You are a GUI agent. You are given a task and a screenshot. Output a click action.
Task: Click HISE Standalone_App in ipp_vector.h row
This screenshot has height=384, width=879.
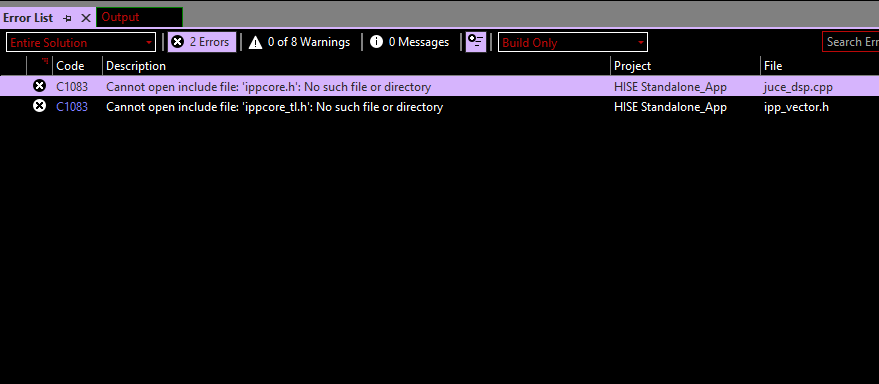point(670,107)
